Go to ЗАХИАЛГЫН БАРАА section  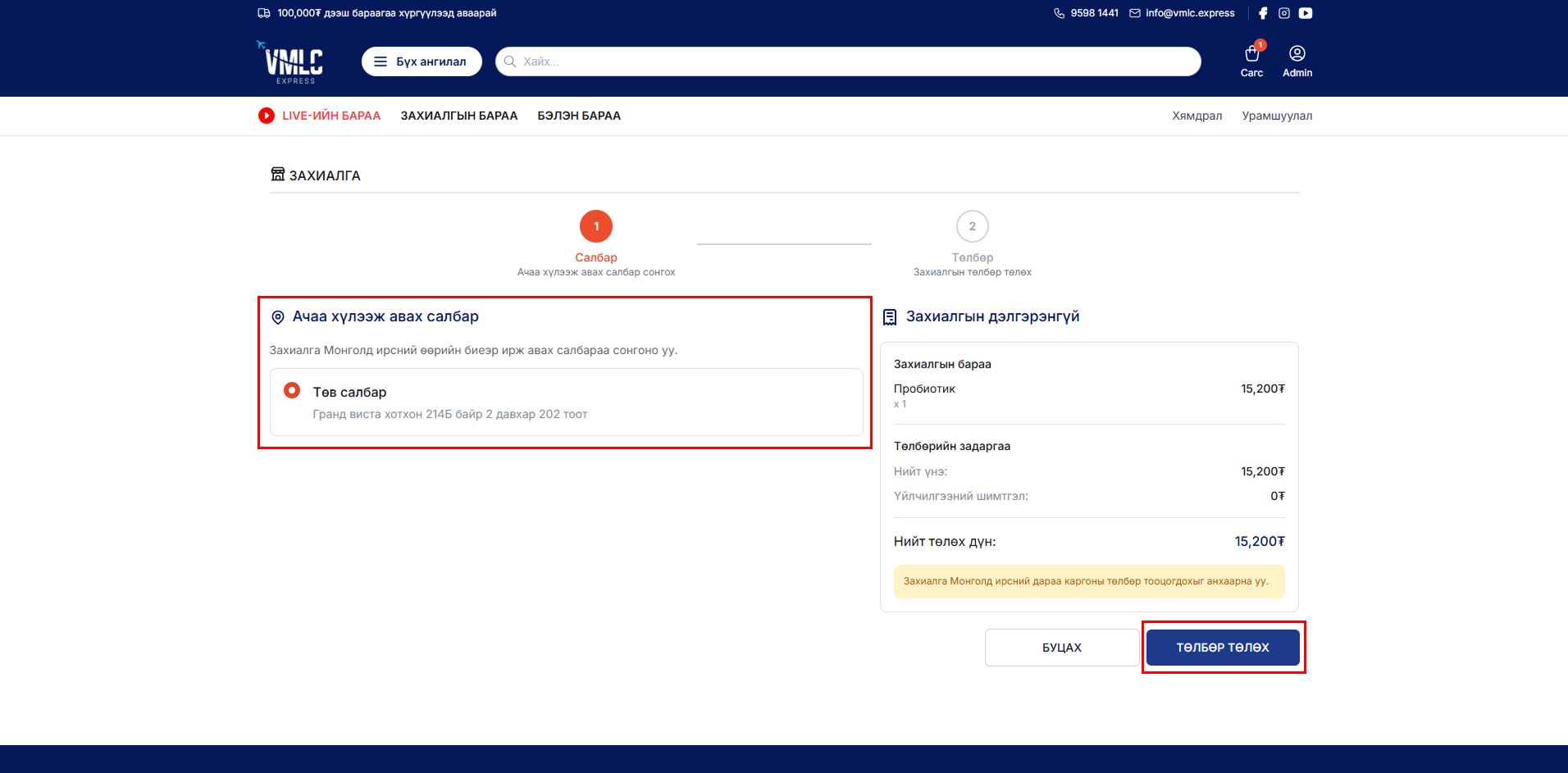(458, 116)
